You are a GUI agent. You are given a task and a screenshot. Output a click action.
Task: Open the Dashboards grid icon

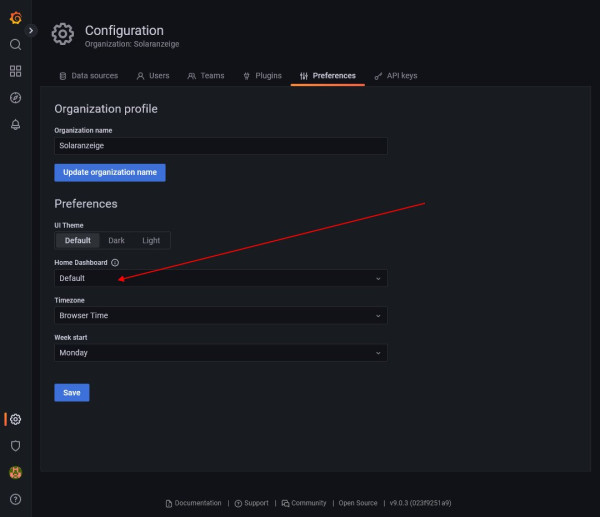15,71
